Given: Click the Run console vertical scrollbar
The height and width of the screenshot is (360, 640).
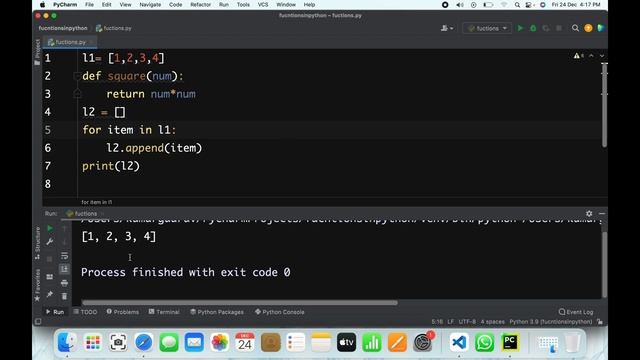Looking at the screenshot, I should click(x=604, y=264).
